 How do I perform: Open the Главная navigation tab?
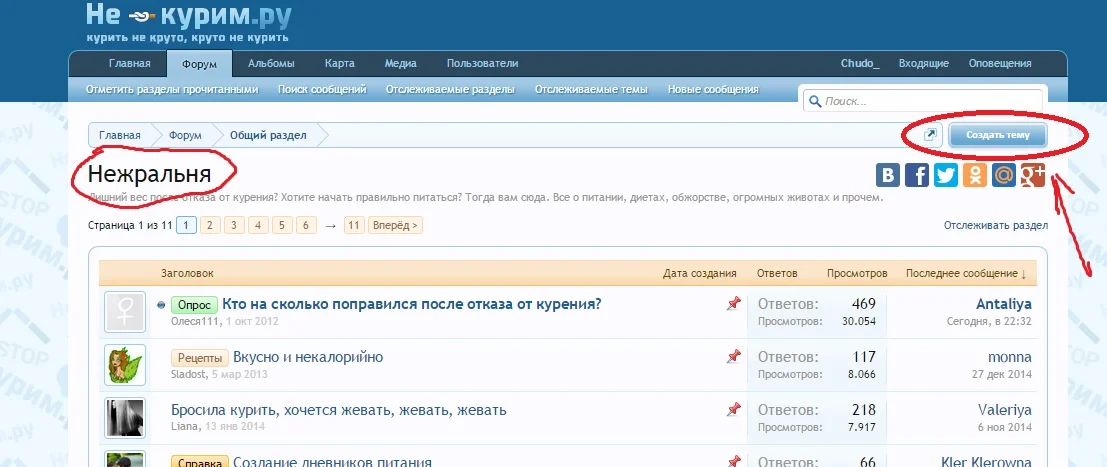click(x=130, y=64)
